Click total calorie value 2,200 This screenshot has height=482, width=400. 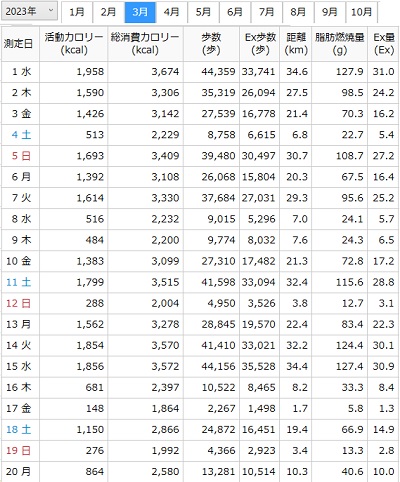165,240
